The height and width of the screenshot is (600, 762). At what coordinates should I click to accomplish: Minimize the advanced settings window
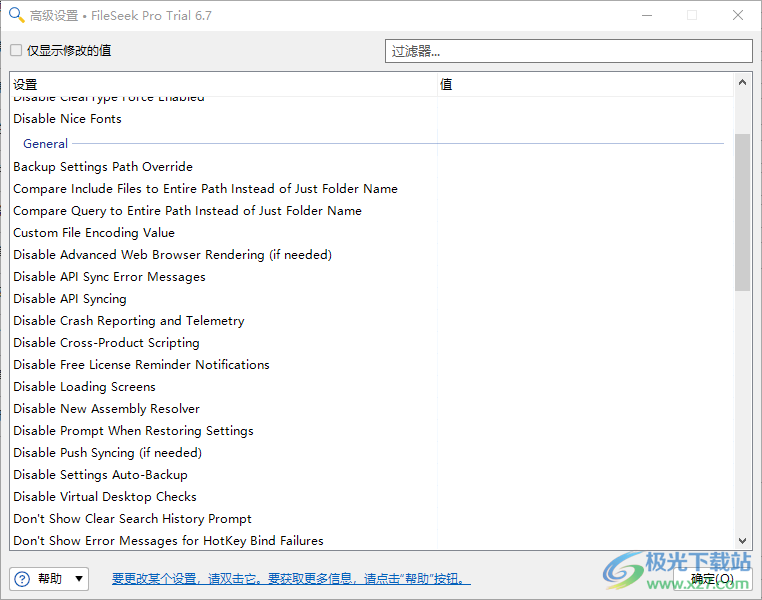pyautogui.click(x=647, y=16)
